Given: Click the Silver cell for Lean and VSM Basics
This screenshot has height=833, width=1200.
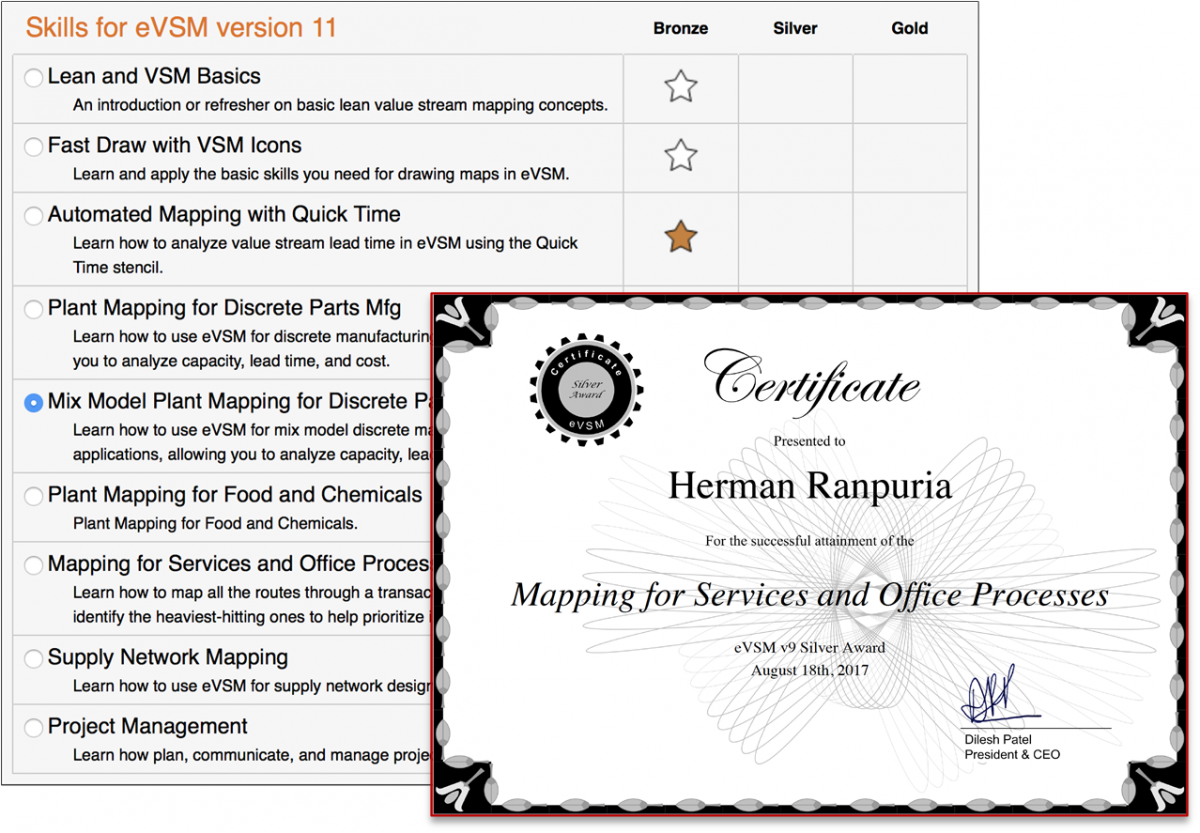Looking at the screenshot, I should 796,88.
